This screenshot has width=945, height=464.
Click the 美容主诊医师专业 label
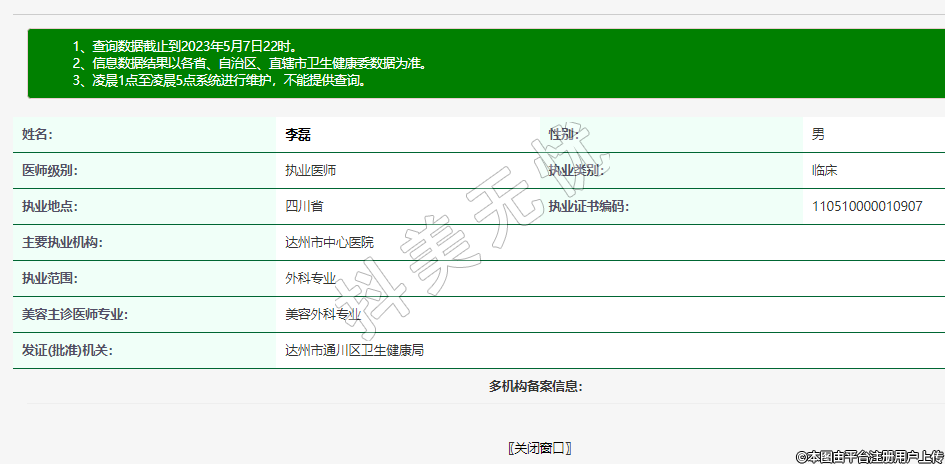coord(75,315)
